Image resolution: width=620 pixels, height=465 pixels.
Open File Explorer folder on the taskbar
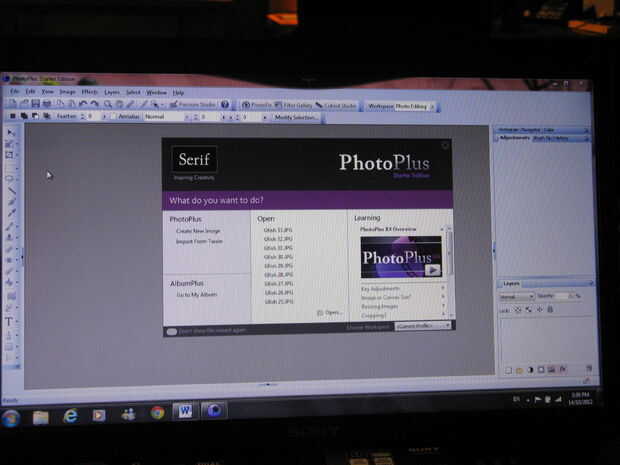(40, 417)
